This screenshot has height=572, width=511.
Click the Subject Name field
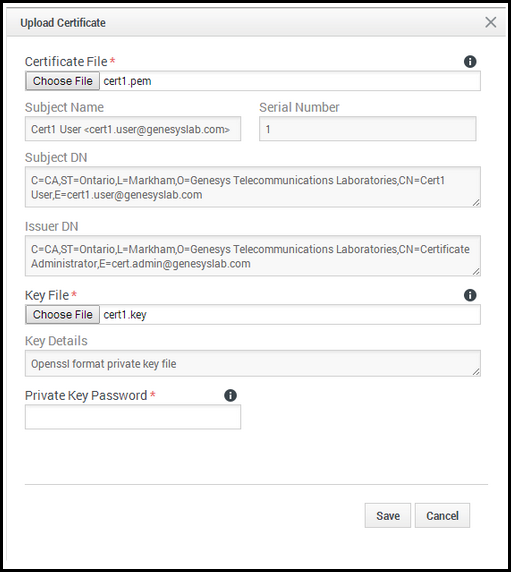pyautogui.click(x=133, y=129)
